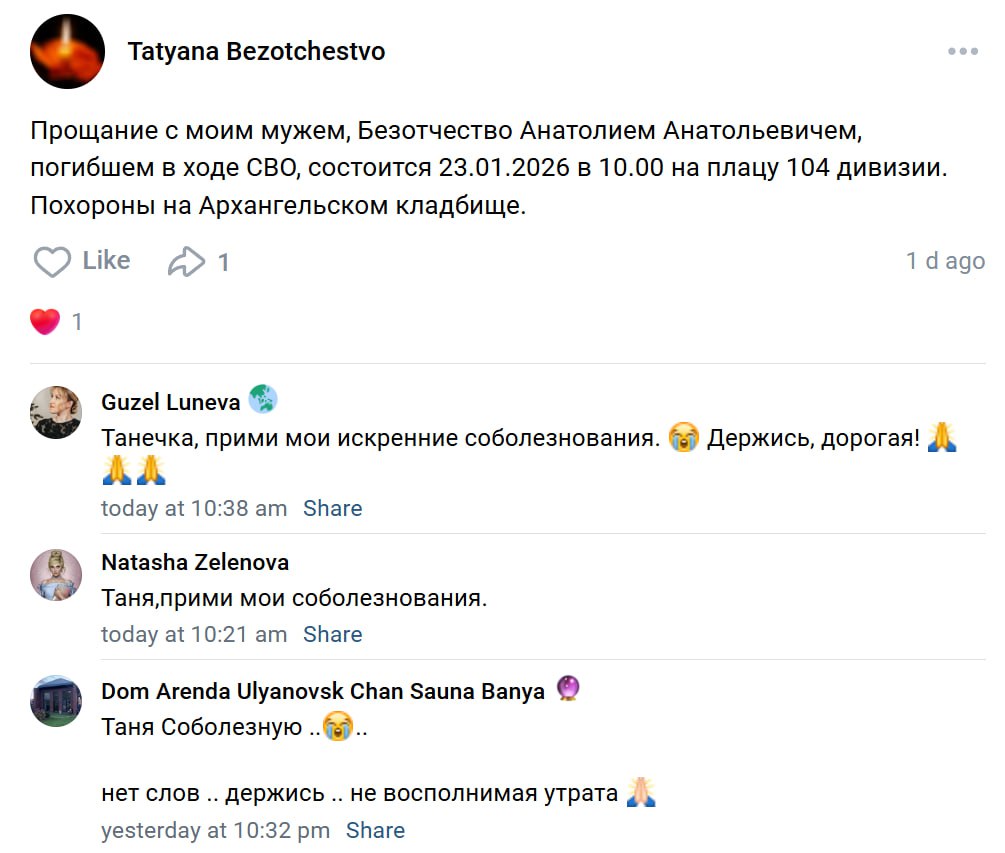Click the red heart reaction icon
The width and height of the screenshot is (1005, 853).
point(45,322)
